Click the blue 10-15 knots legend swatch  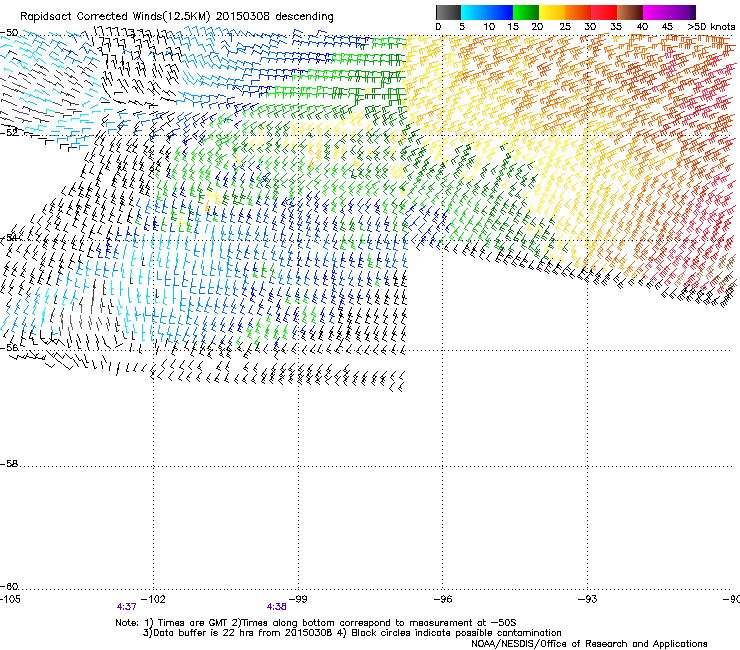point(500,12)
